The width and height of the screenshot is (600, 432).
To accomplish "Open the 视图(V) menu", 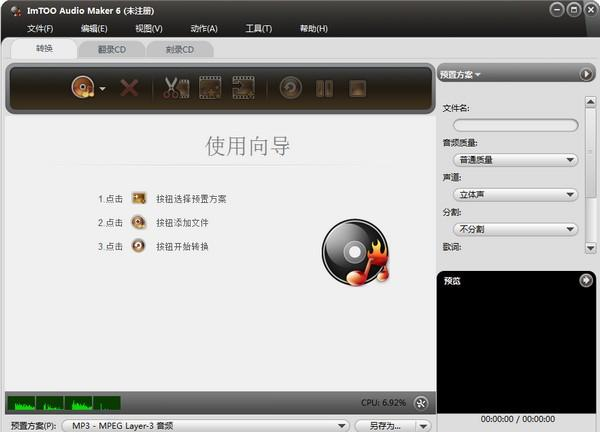I will [x=149, y=29].
